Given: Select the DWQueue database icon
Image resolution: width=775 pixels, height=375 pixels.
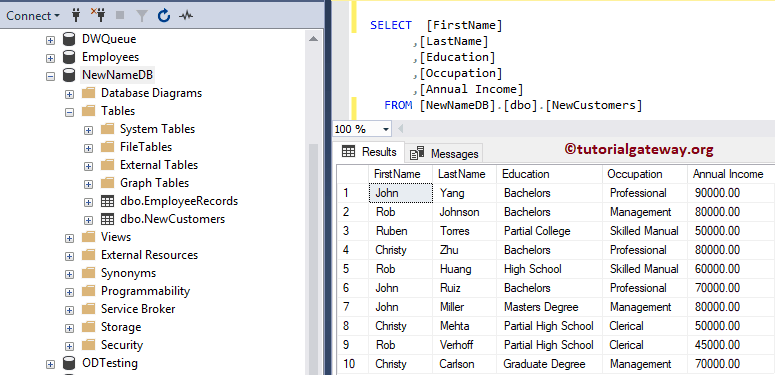Looking at the screenshot, I should click(x=69, y=39).
